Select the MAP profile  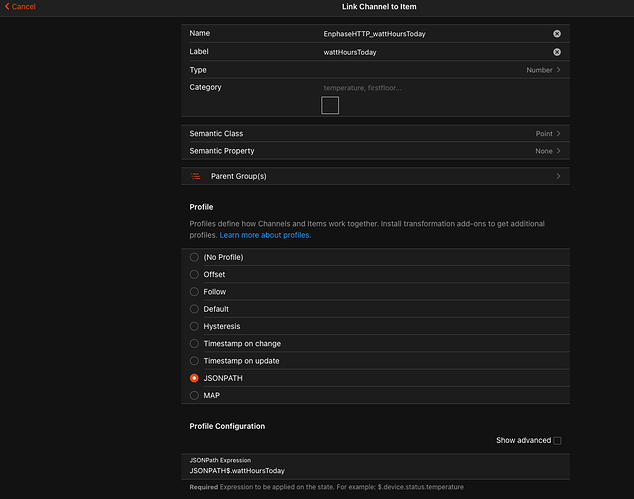(194, 395)
